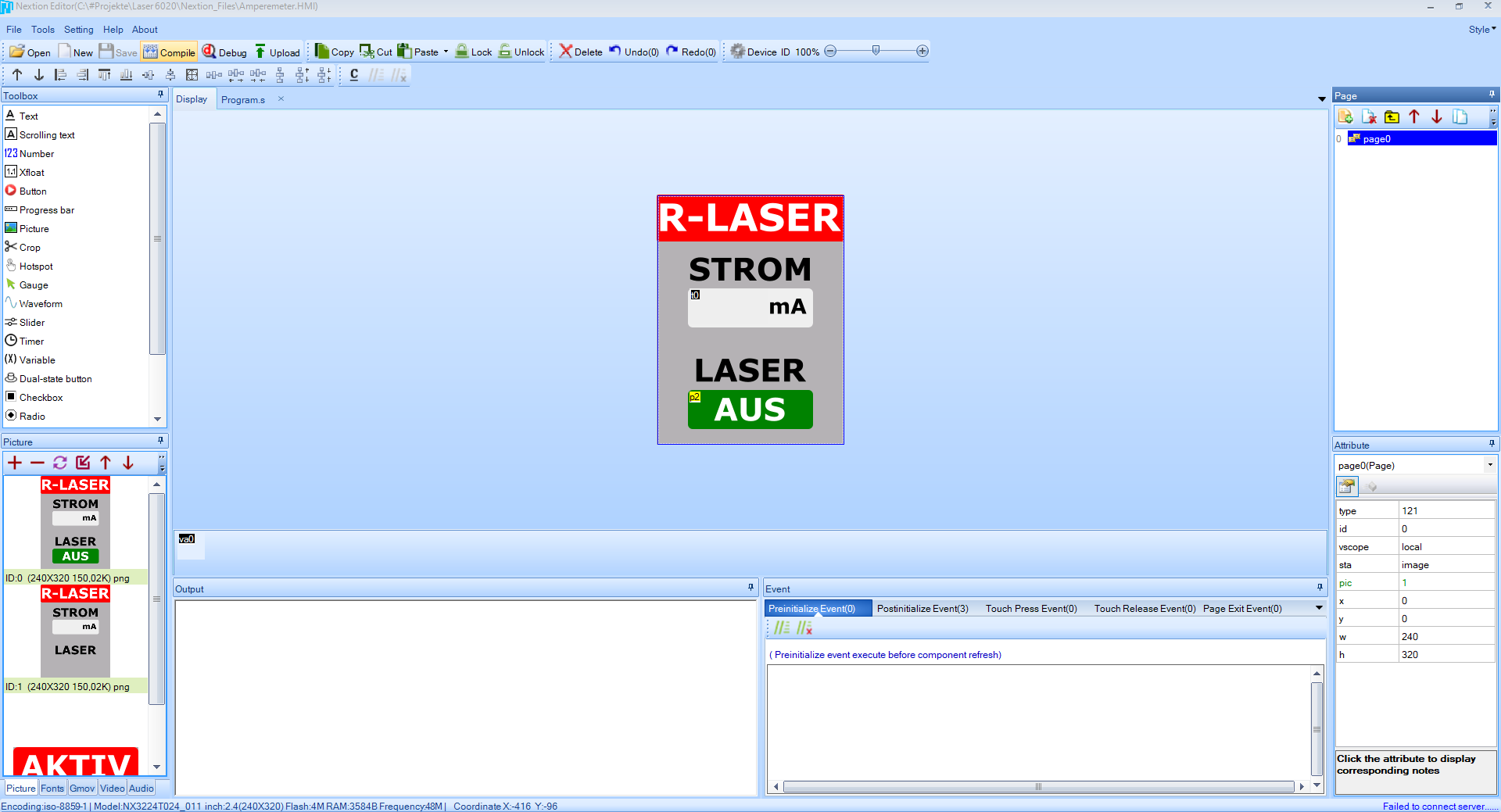This screenshot has height=812, width=1501.
Task: Copy the page using the Page panel icon
Action: (1460, 117)
